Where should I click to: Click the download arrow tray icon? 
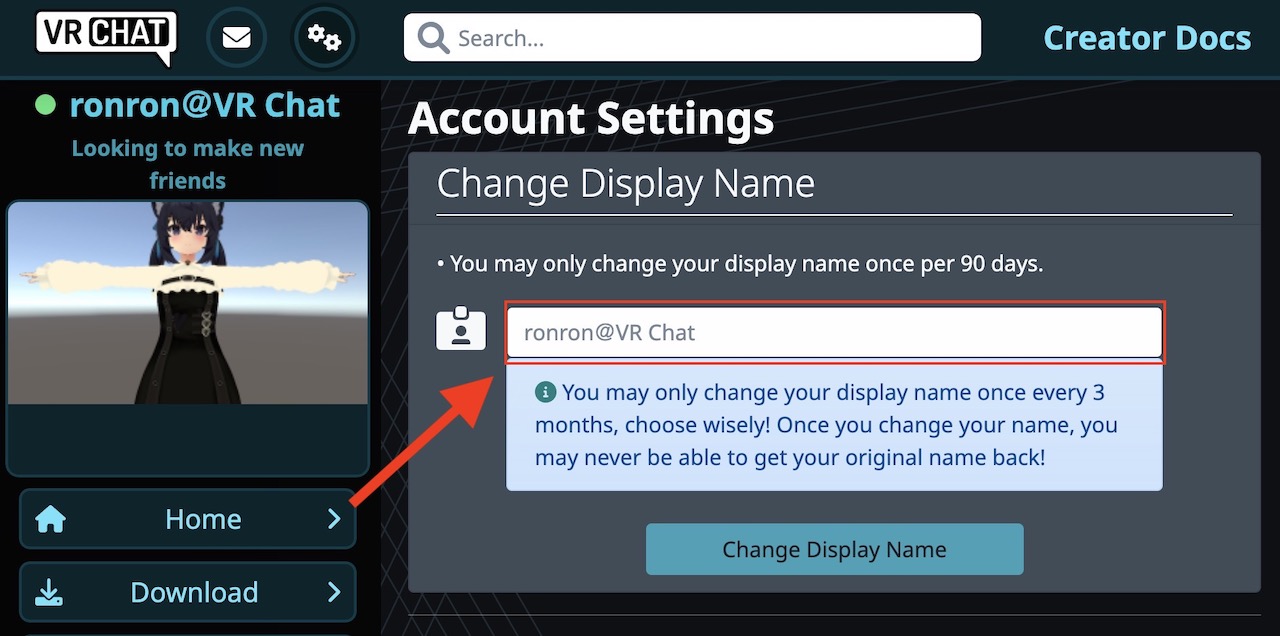pos(50,592)
